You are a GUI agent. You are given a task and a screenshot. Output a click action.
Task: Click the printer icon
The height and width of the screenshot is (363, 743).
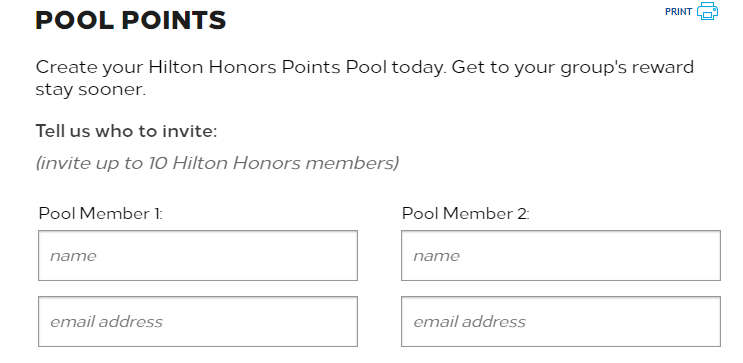tap(707, 11)
